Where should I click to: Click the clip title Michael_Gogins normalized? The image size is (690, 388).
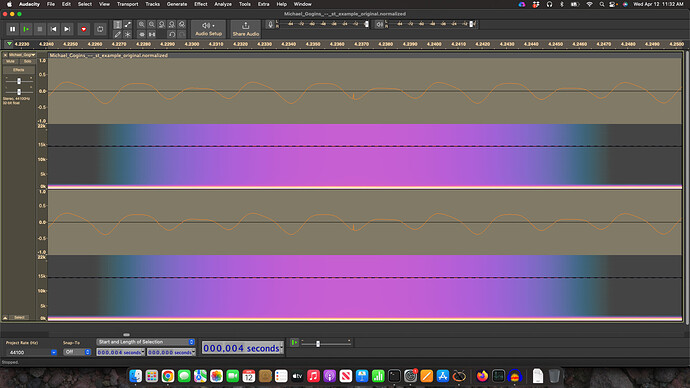point(109,55)
